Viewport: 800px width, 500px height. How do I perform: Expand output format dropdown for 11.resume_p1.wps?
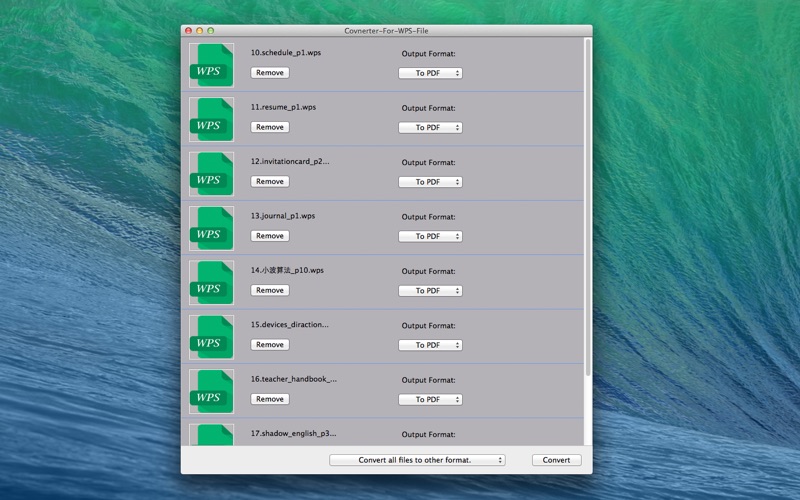(430, 128)
